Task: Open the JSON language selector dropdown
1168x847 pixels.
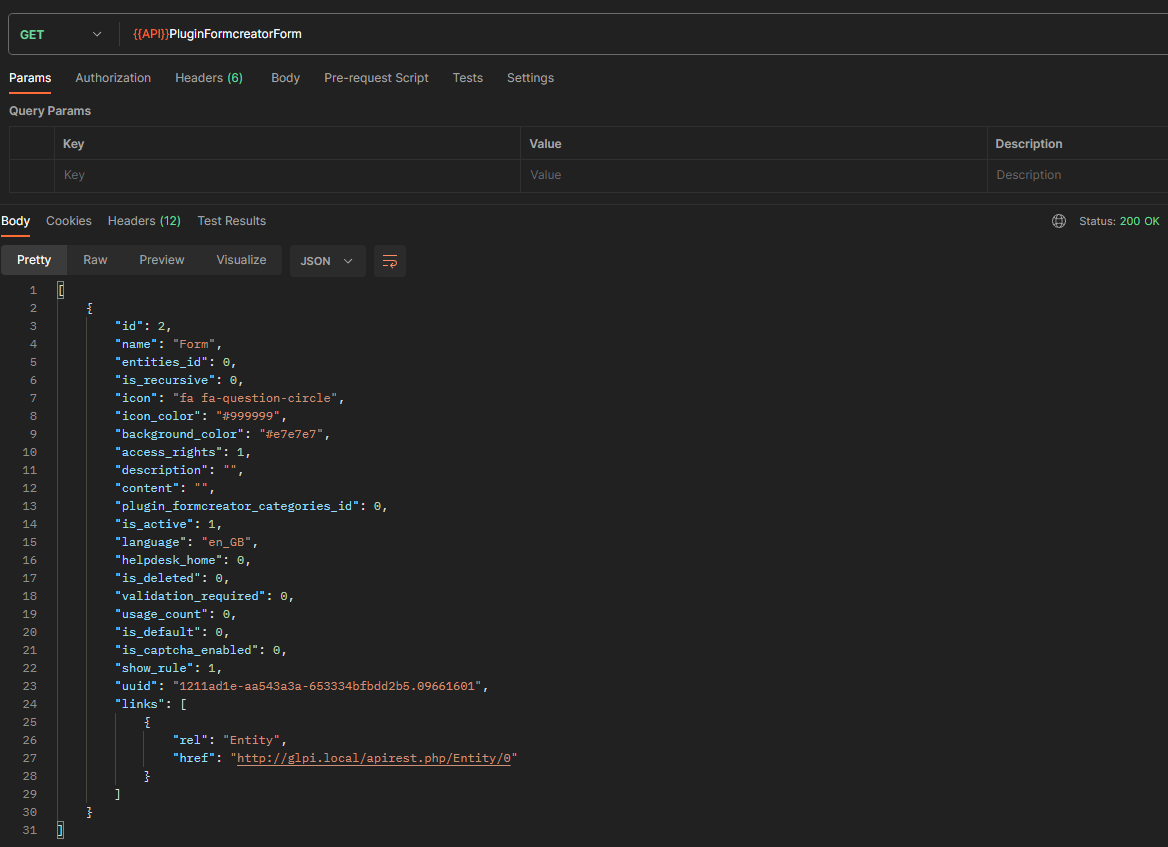Action: click(x=327, y=261)
